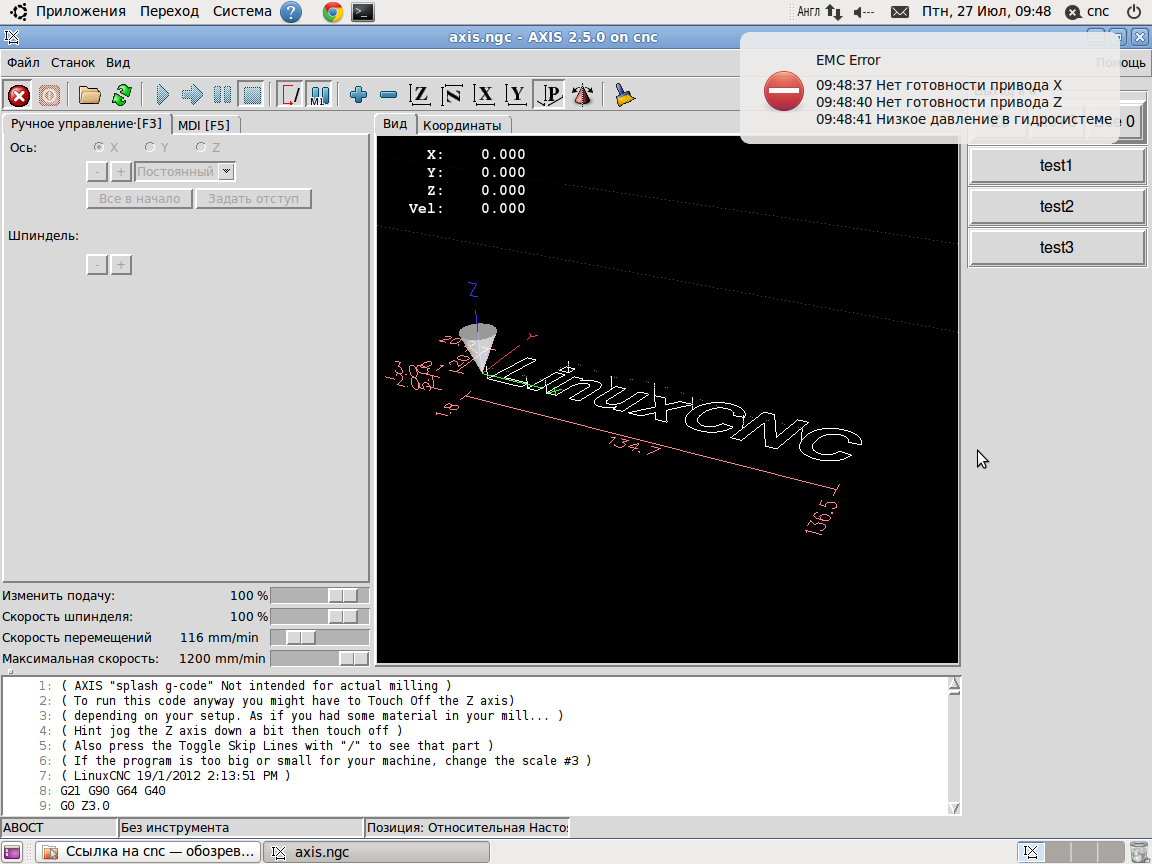The width and height of the screenshot is (1152, 864).
Task: Select the Координаты tab
Action: point(462,125)
